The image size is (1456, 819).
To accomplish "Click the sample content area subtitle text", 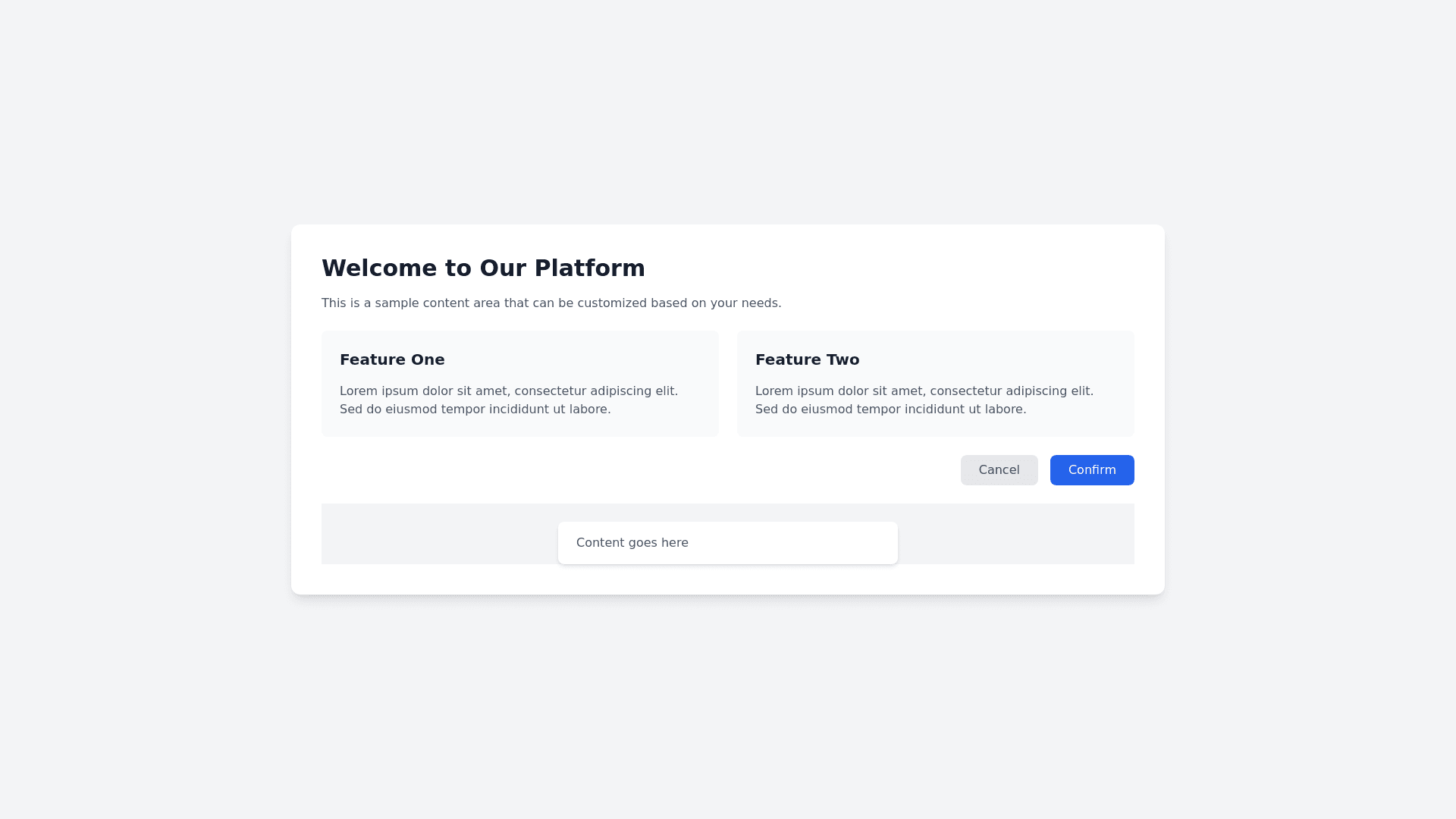I will pos(551,303).
